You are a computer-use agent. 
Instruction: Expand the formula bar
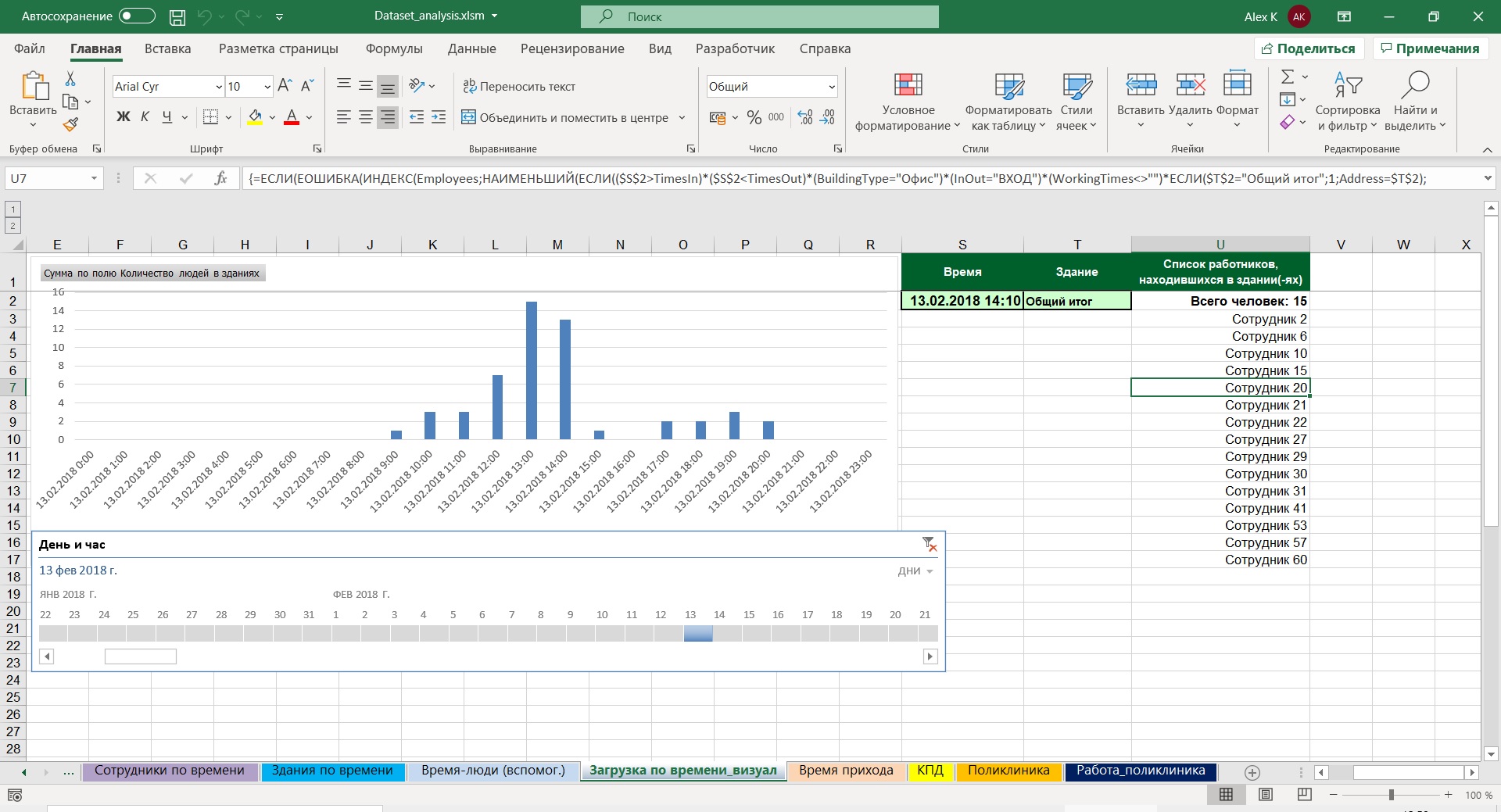point(1487,178)
